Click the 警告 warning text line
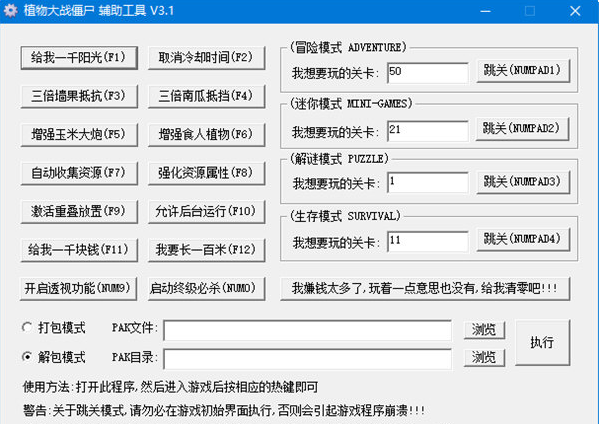The height and width of the screenshot is (424, 601). click(223, 411)
